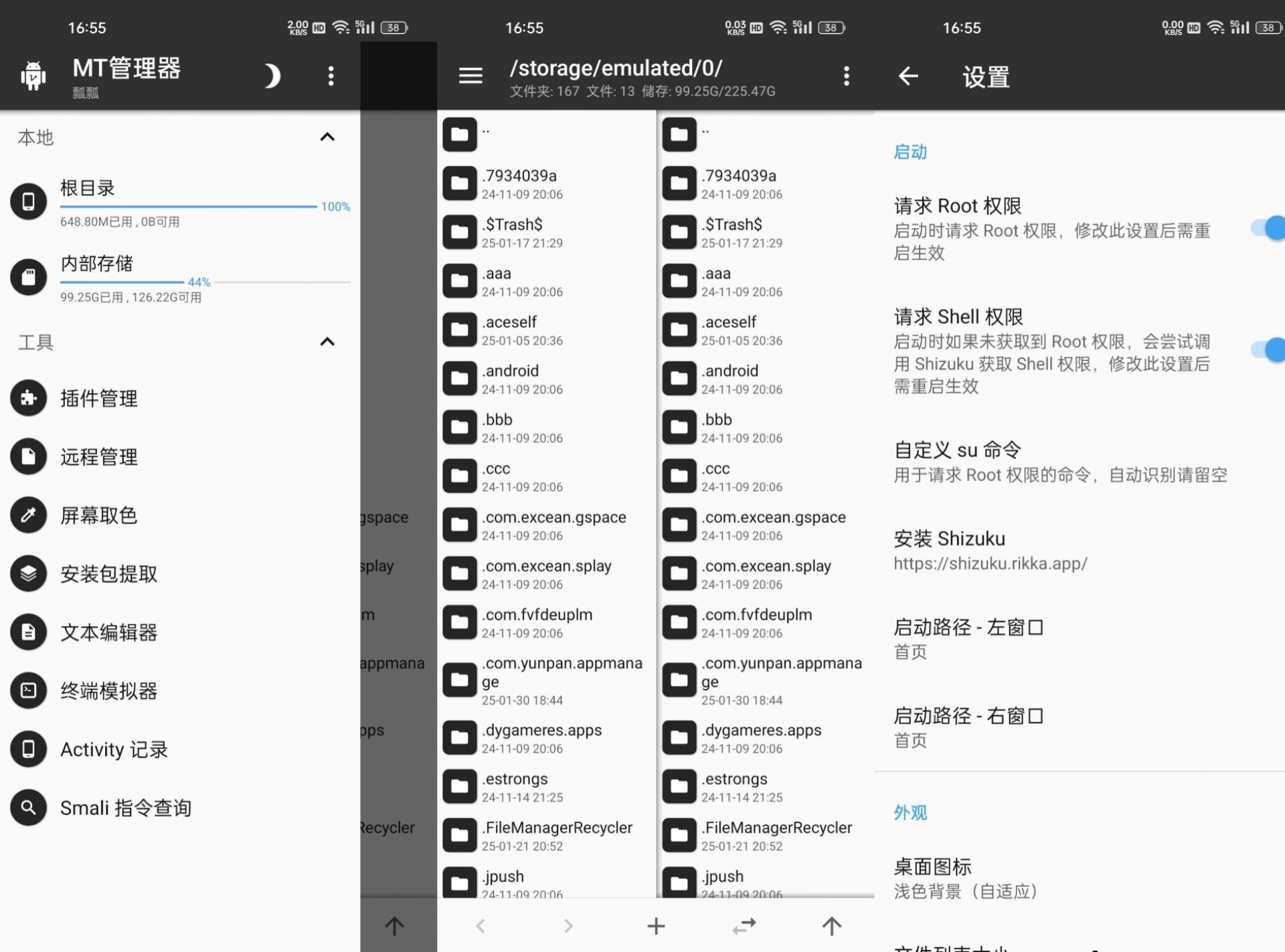Collapse the 本地 section chevron

tap(327, 137)
